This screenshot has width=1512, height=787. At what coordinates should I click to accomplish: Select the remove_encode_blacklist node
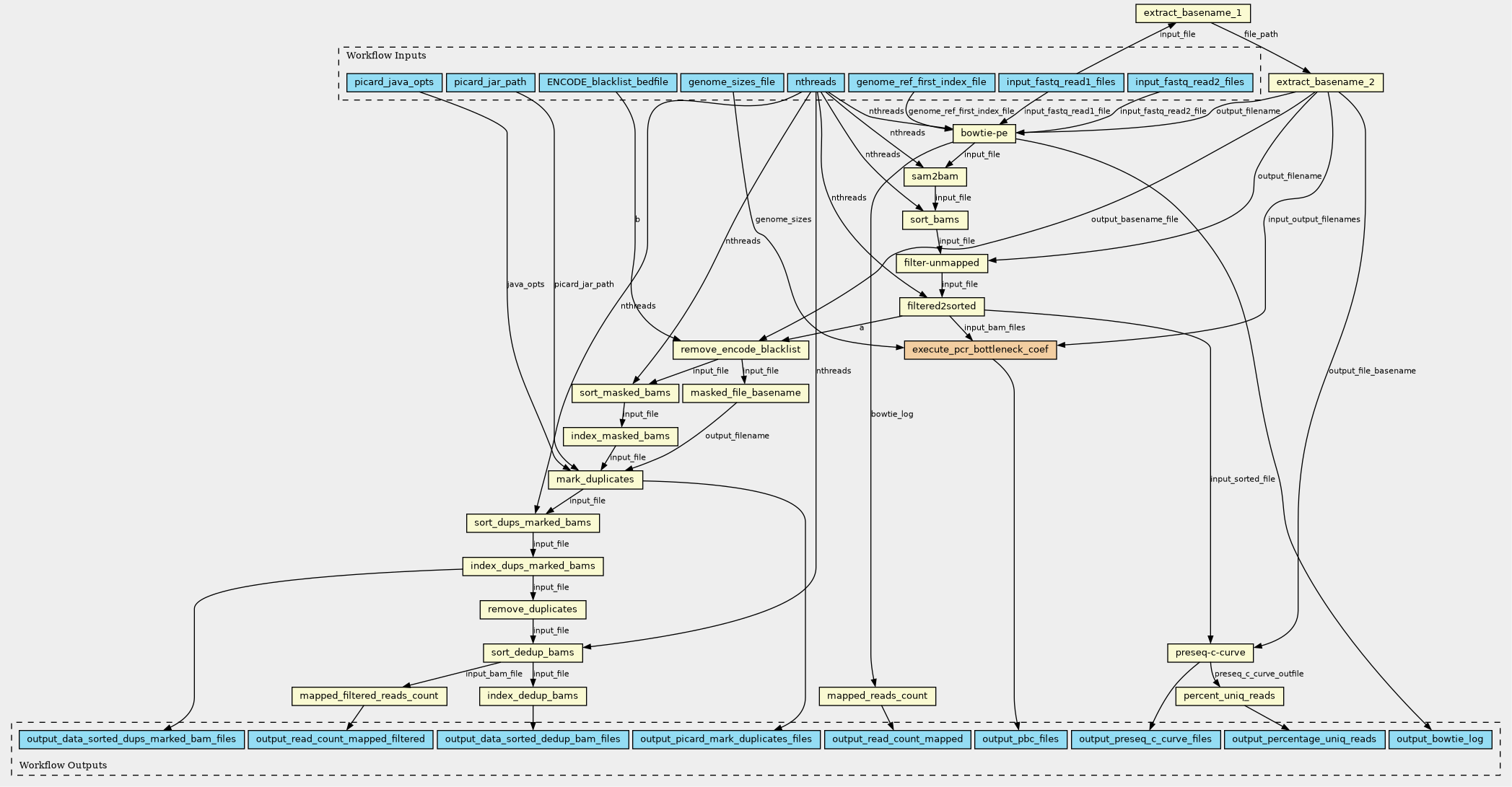(740, 350)
